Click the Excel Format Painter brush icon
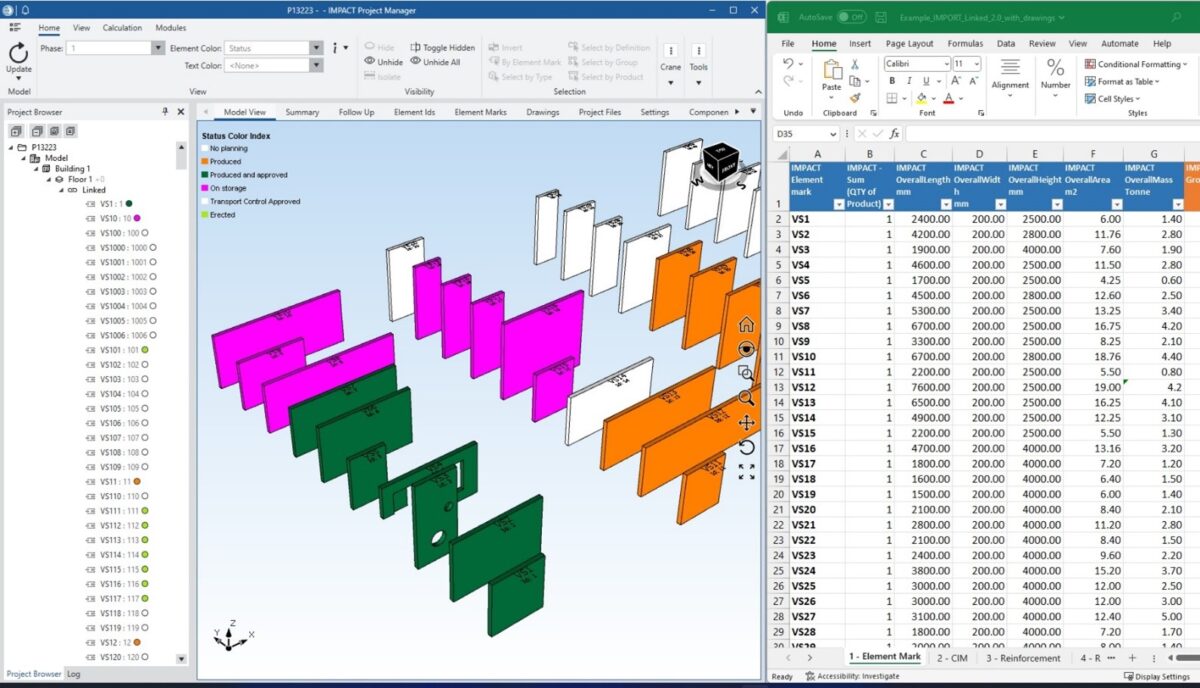This screenshot has height=688, width=1200. (855, 98)
